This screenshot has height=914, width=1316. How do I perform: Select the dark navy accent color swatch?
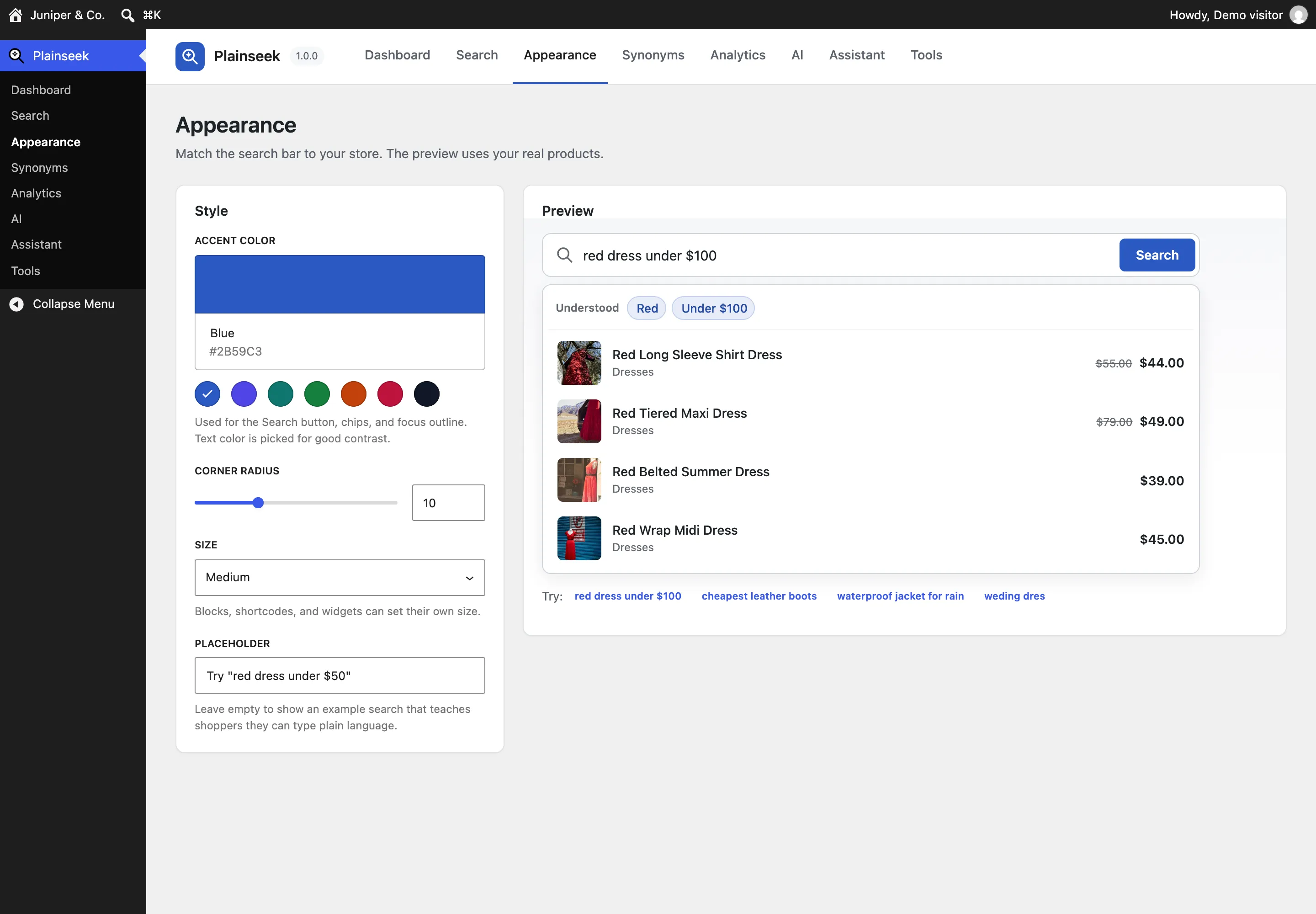point(427,393)
